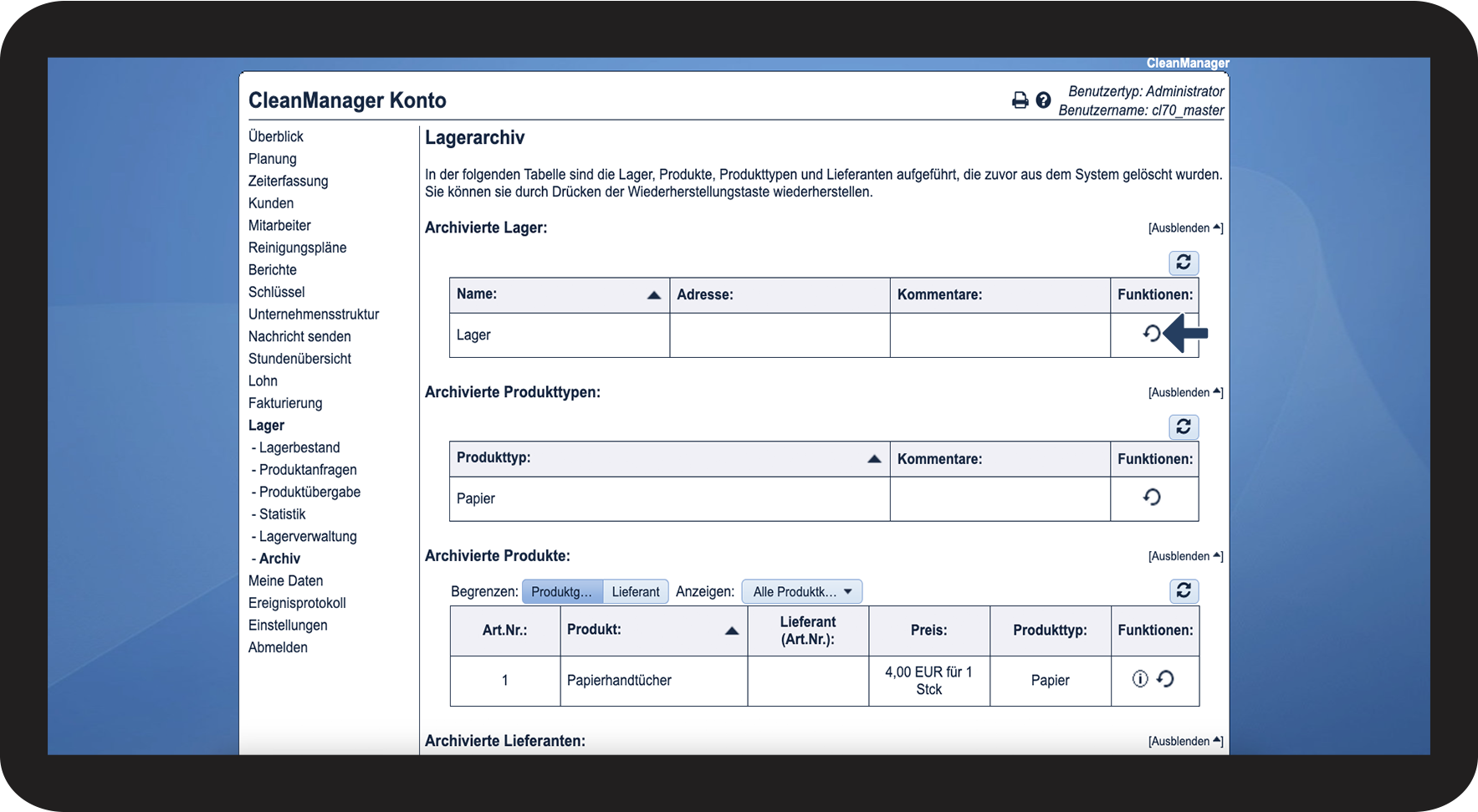Viewport: 1478px width, 812px height.
Task: Click the CleanManager label at top right
Action: (1188, 64)
